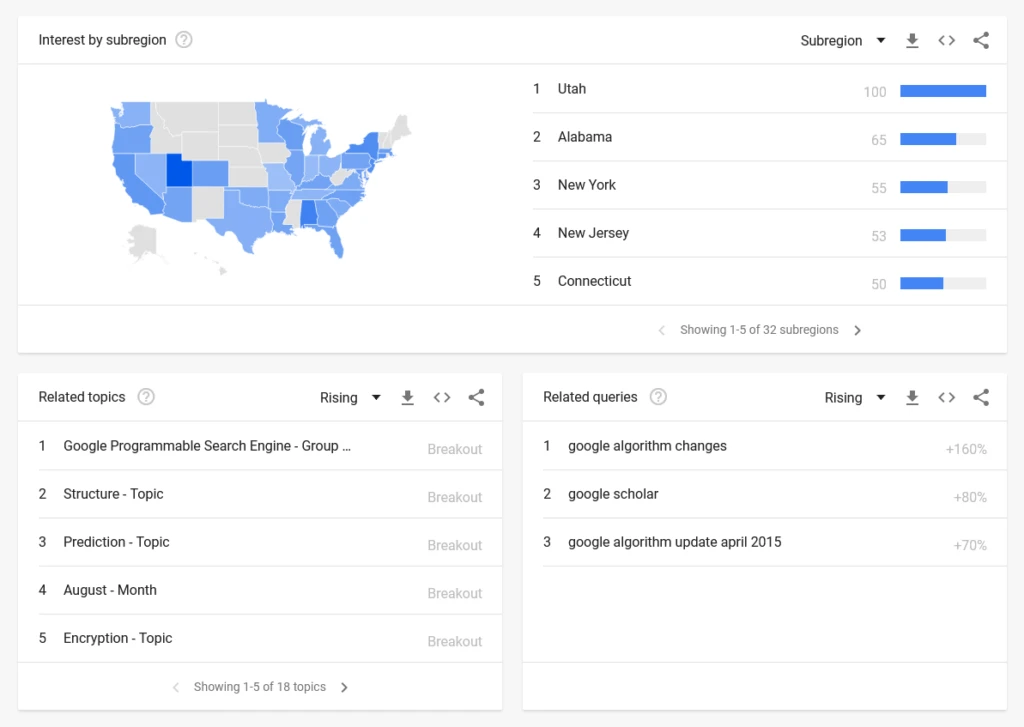Open Rising dropdown in Related queries
Screen dimensions: 1024x727
point(855,398)
